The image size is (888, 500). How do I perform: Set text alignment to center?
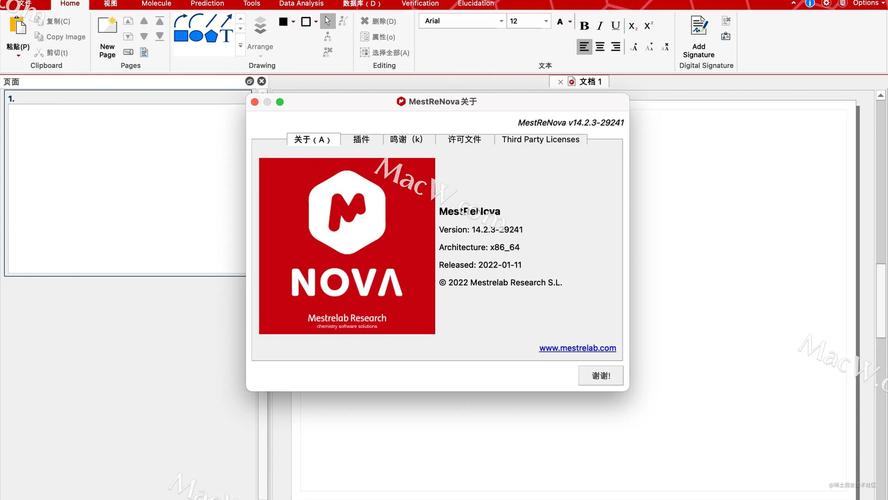[600, 46]
